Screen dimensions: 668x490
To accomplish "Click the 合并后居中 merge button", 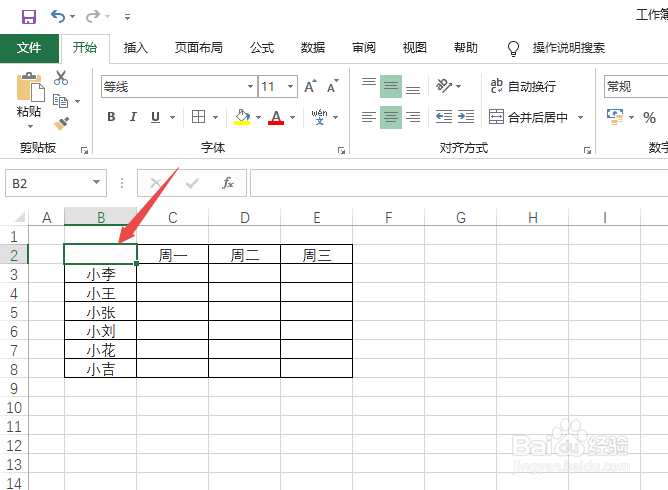I will (528, 117).
